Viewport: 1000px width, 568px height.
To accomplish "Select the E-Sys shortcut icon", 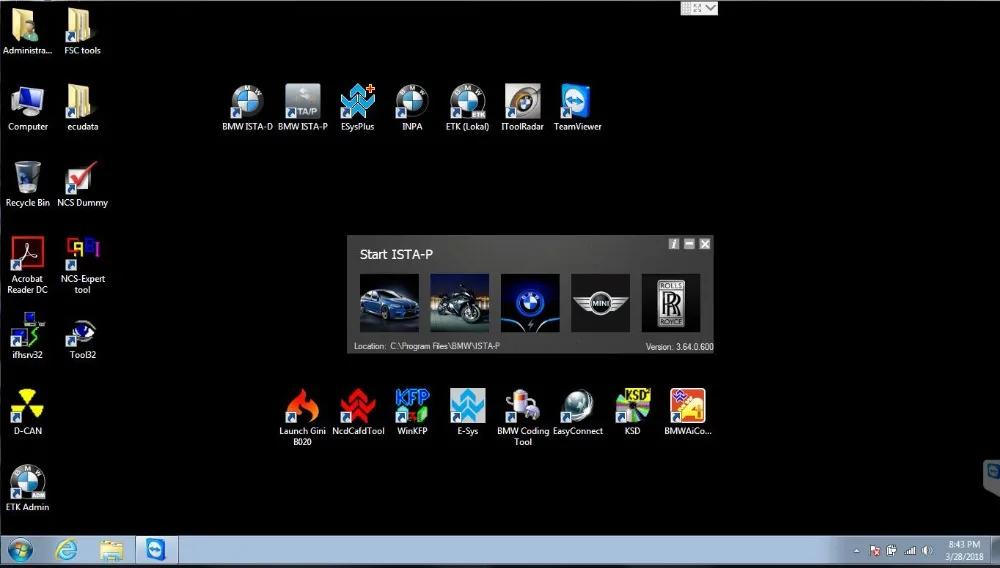I will tap(467, 412).
